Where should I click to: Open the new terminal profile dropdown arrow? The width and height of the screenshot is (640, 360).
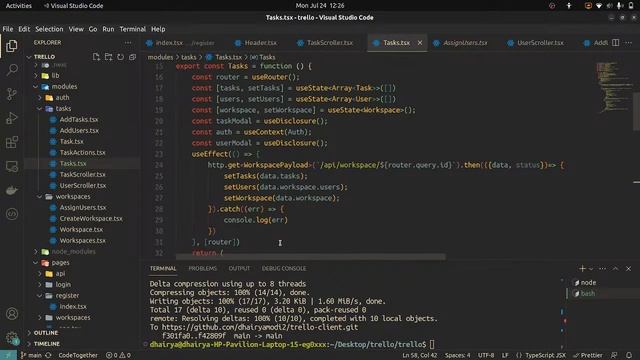click(x=591, y=269)
